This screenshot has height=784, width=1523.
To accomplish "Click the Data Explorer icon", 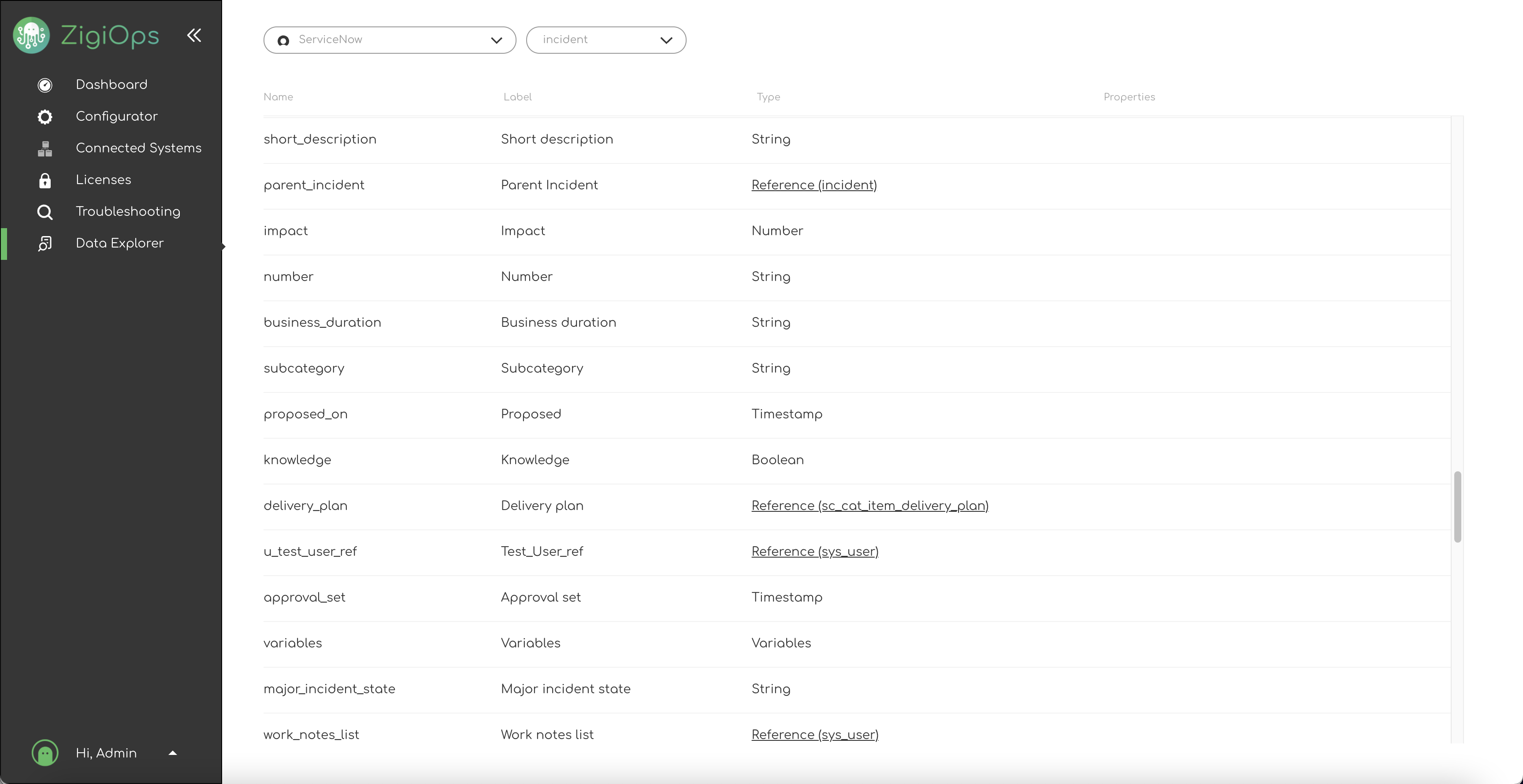I will tap(45, 244).
